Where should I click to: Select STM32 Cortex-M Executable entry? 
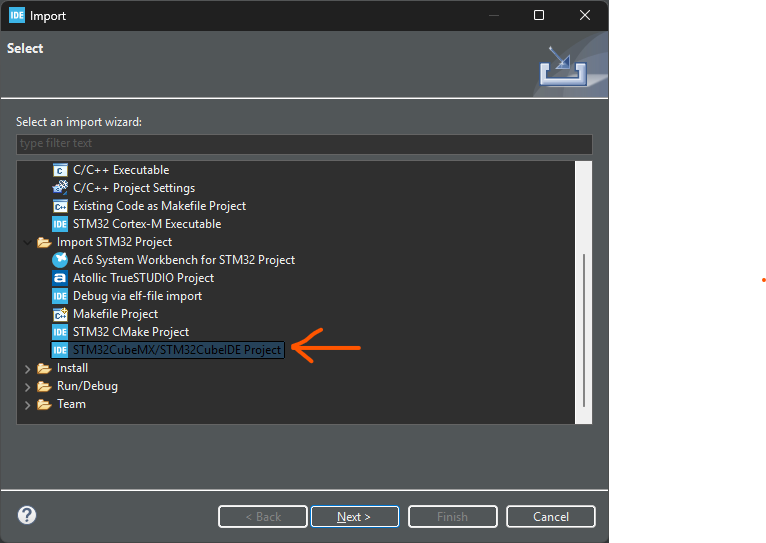[147, 224]
